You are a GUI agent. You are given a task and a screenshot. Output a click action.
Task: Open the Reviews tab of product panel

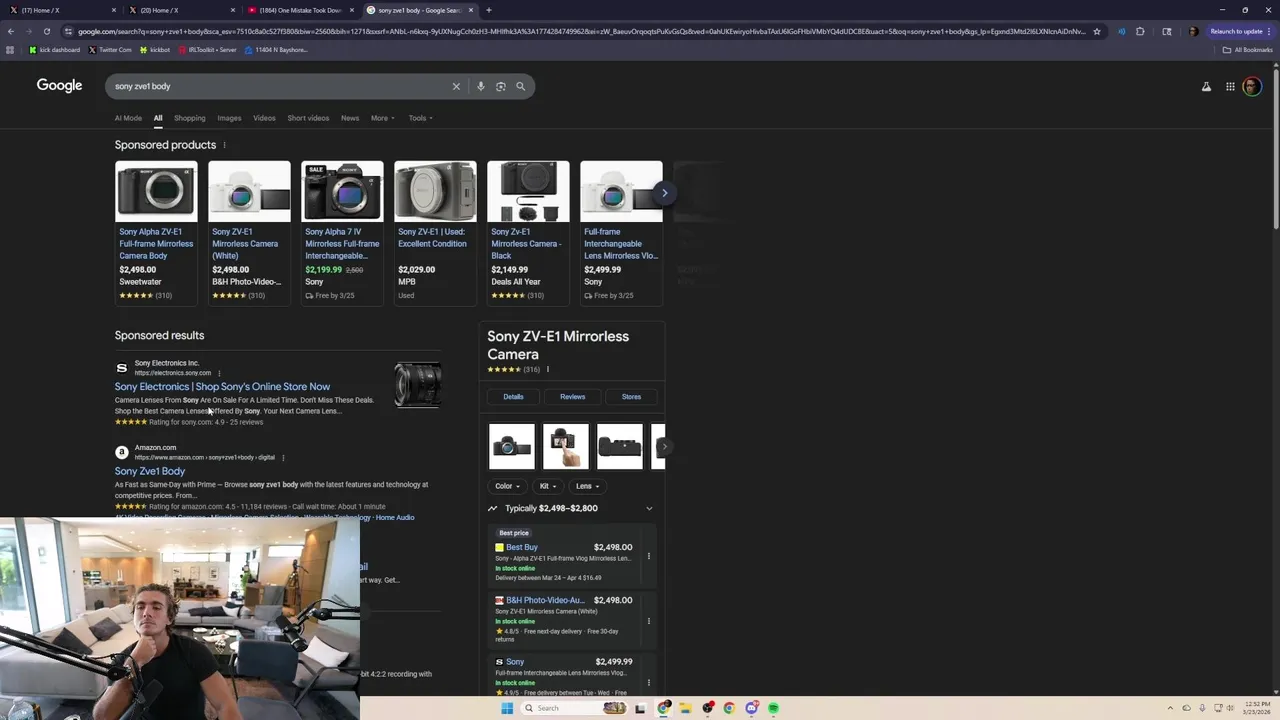pos(572,397)
